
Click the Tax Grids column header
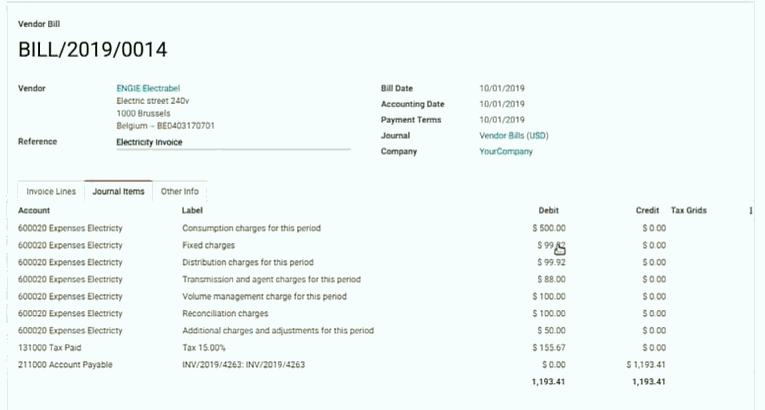pos(689,211)
